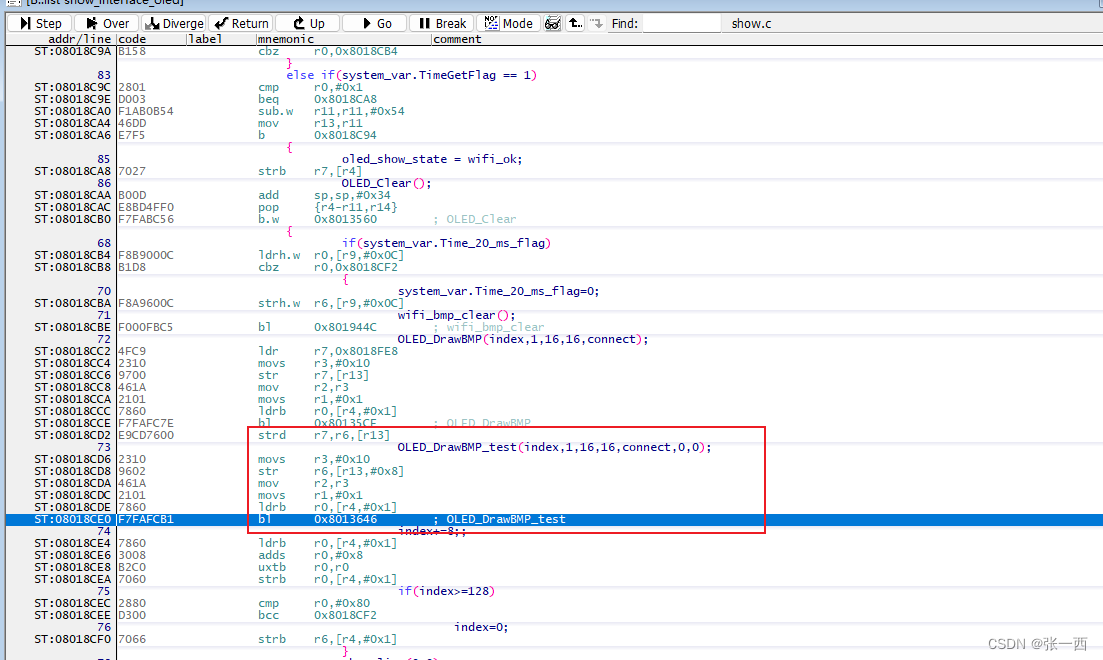Select the add sp,sp,#0x34 row
1103x660 pixels.
pos(554,195)
